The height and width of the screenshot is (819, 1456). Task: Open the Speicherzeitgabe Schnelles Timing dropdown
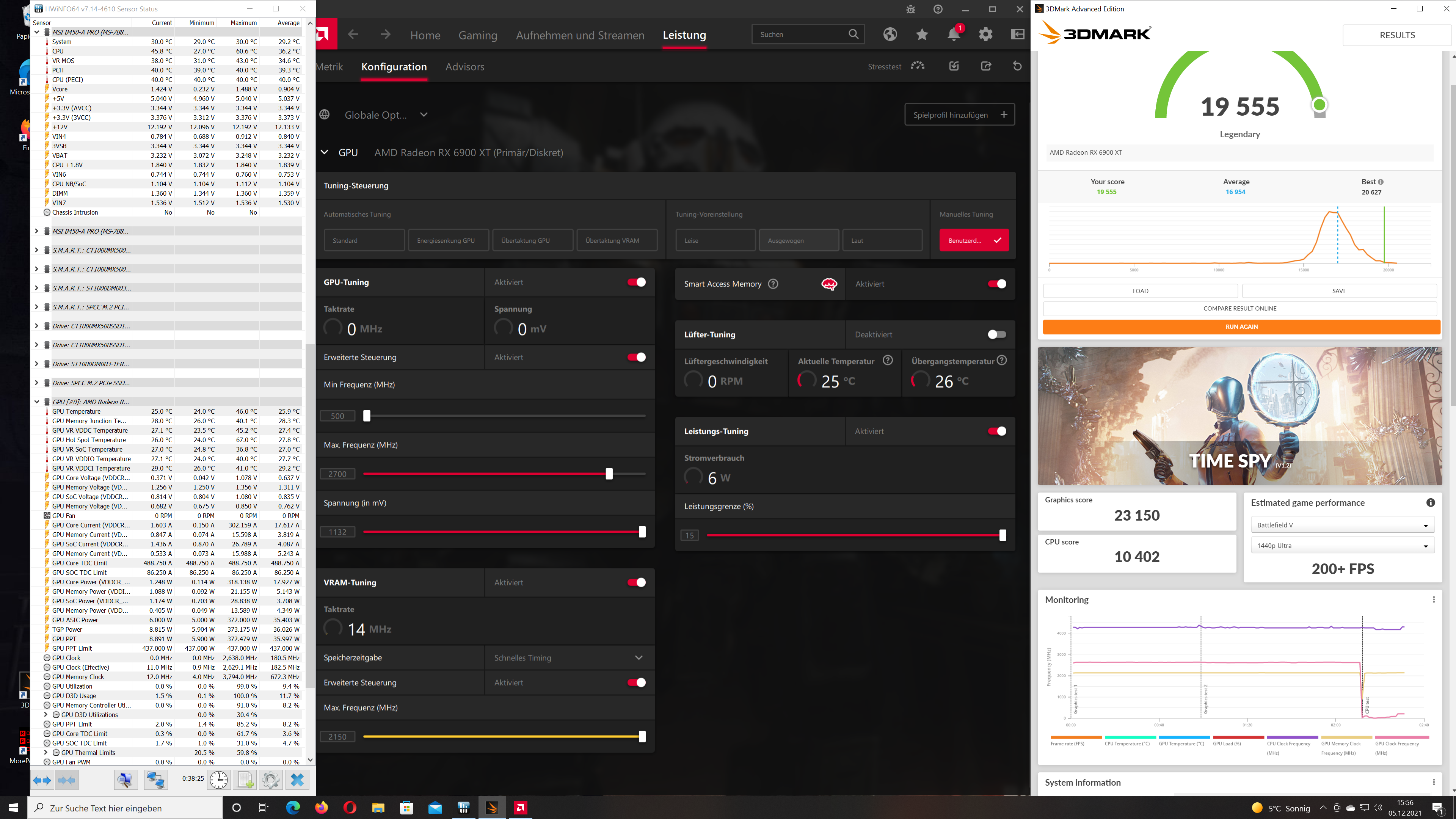tap(569, 658)
